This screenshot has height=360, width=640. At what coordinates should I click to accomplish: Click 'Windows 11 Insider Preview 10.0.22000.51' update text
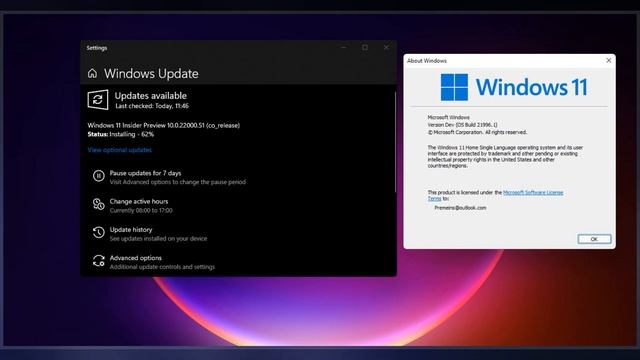tap(164, 125)
